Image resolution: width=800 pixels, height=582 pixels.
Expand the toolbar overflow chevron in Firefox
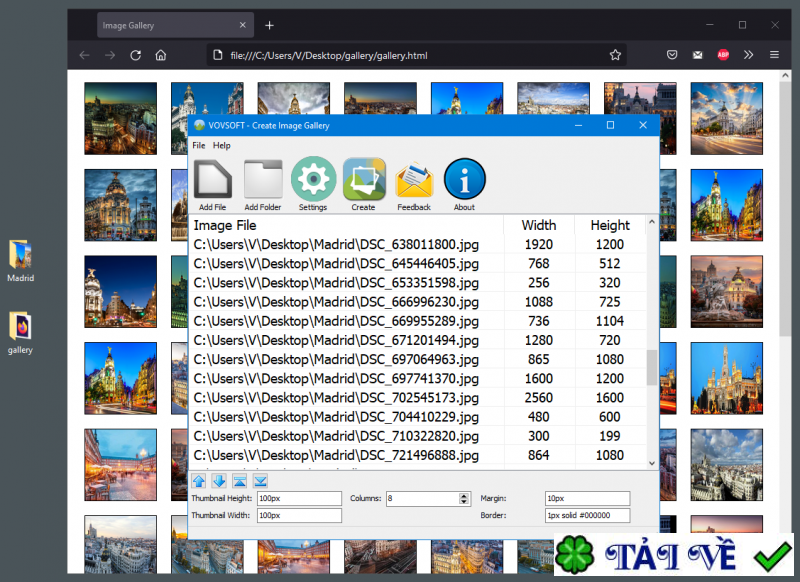coord(748,55)
